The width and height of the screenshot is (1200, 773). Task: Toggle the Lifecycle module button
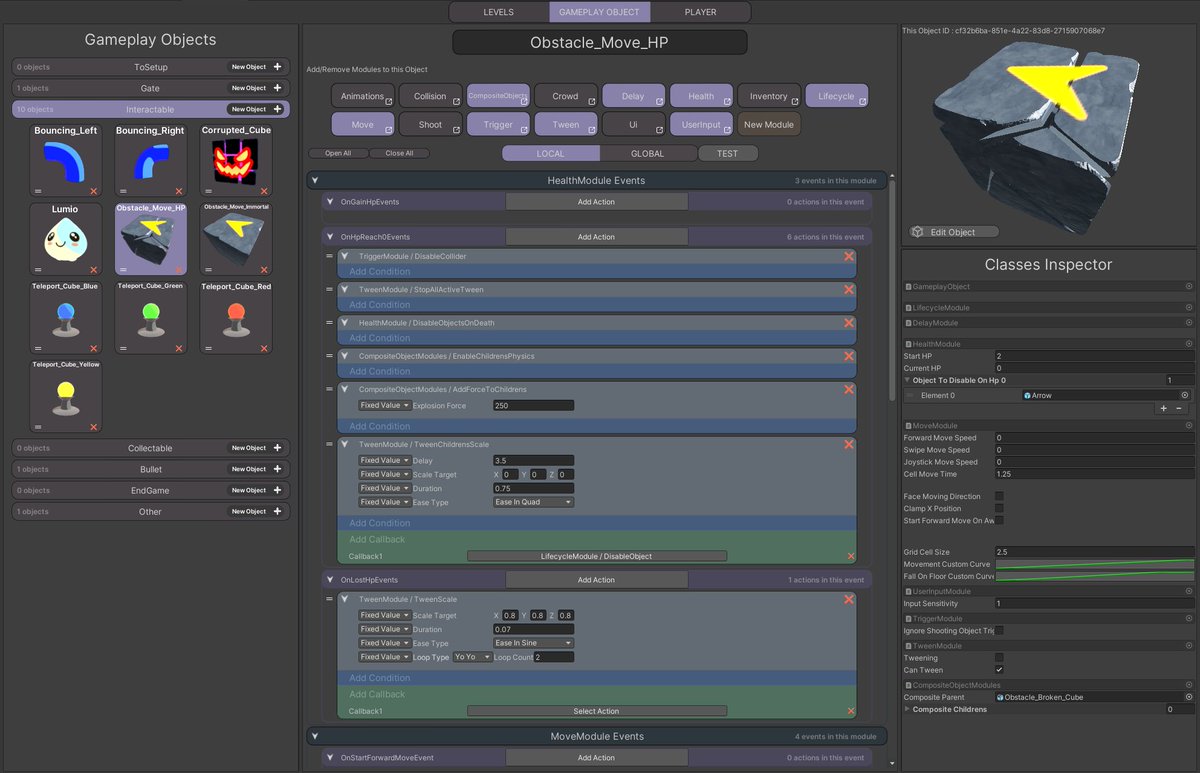[x=836, y=96]
